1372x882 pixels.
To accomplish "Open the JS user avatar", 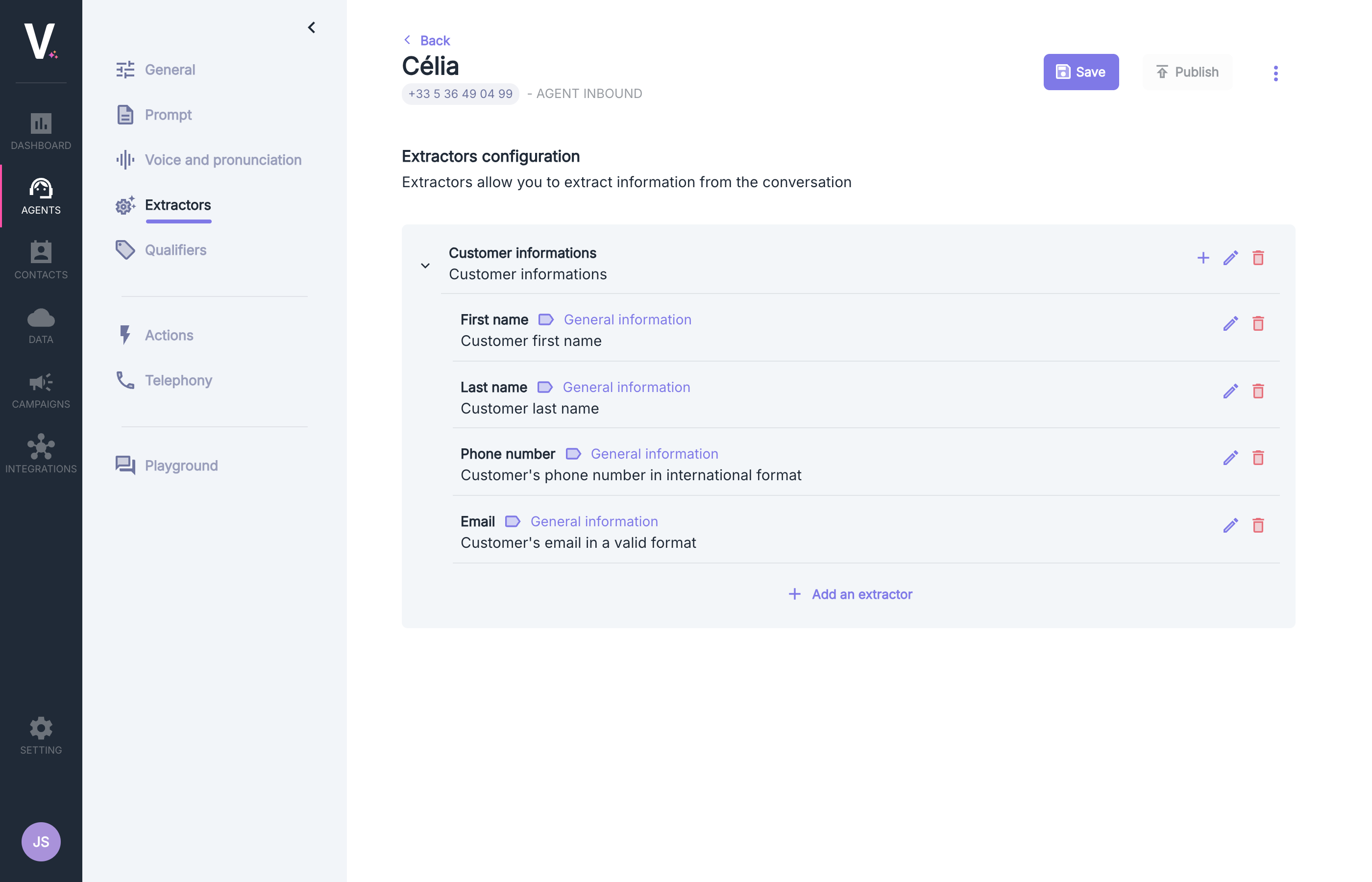I will coord(41,841).
